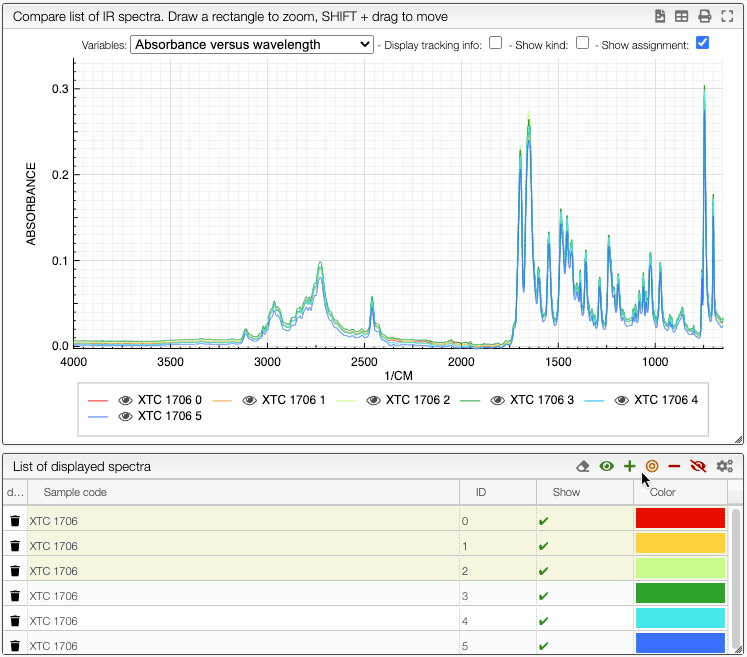Open dark green color swatch for row 3

click(680, 593)
